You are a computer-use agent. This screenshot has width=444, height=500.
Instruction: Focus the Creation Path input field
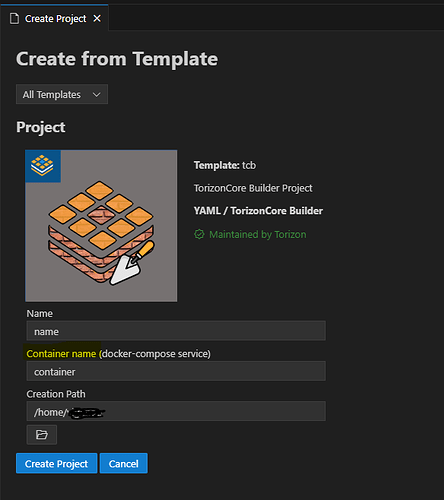176,411
